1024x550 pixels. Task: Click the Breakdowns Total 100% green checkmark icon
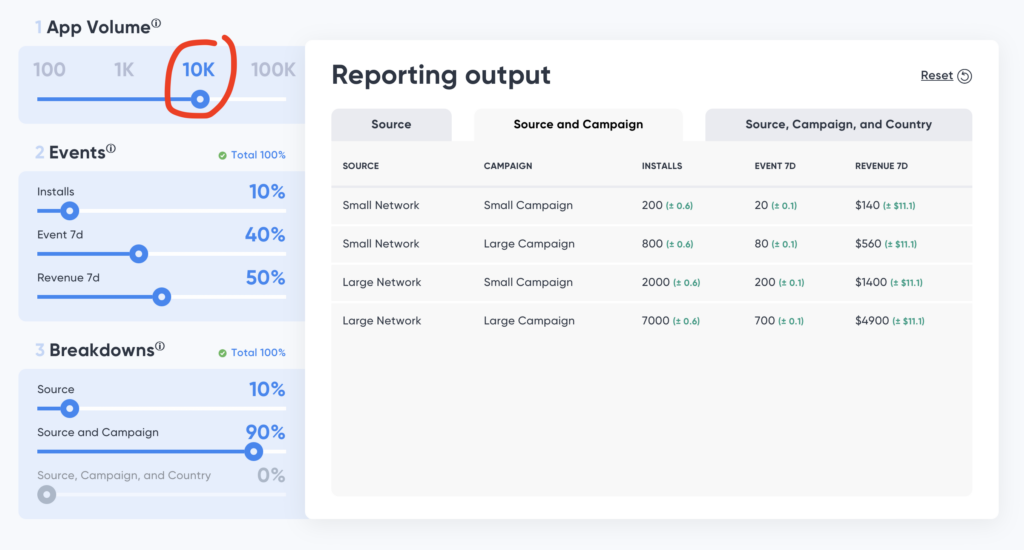click(x=223, y=353)
